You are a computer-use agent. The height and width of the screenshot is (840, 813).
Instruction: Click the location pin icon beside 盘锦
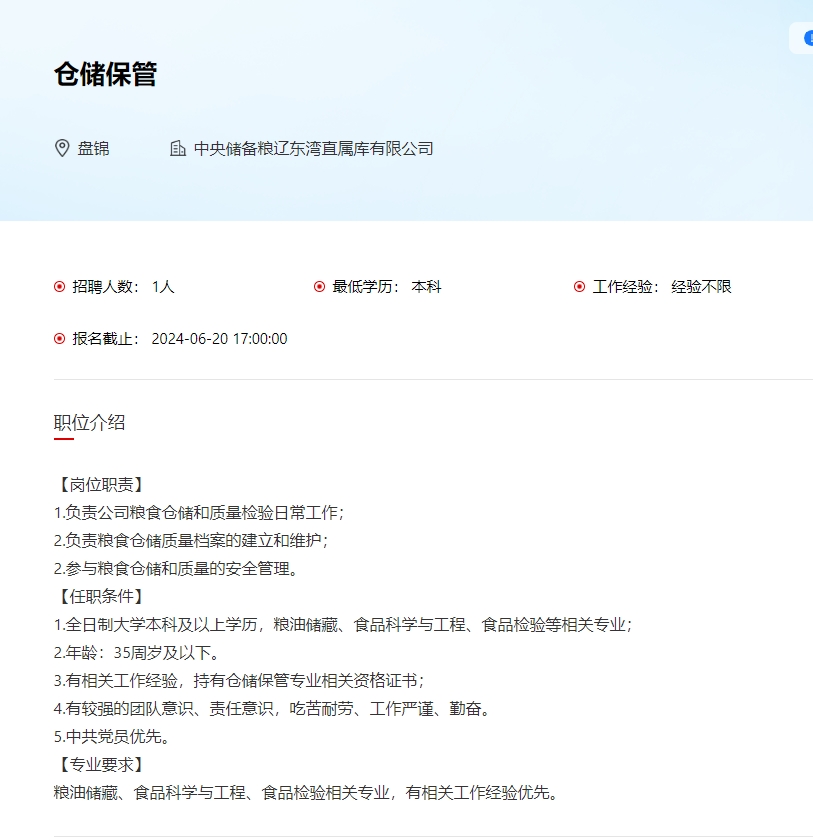(62, 149)
